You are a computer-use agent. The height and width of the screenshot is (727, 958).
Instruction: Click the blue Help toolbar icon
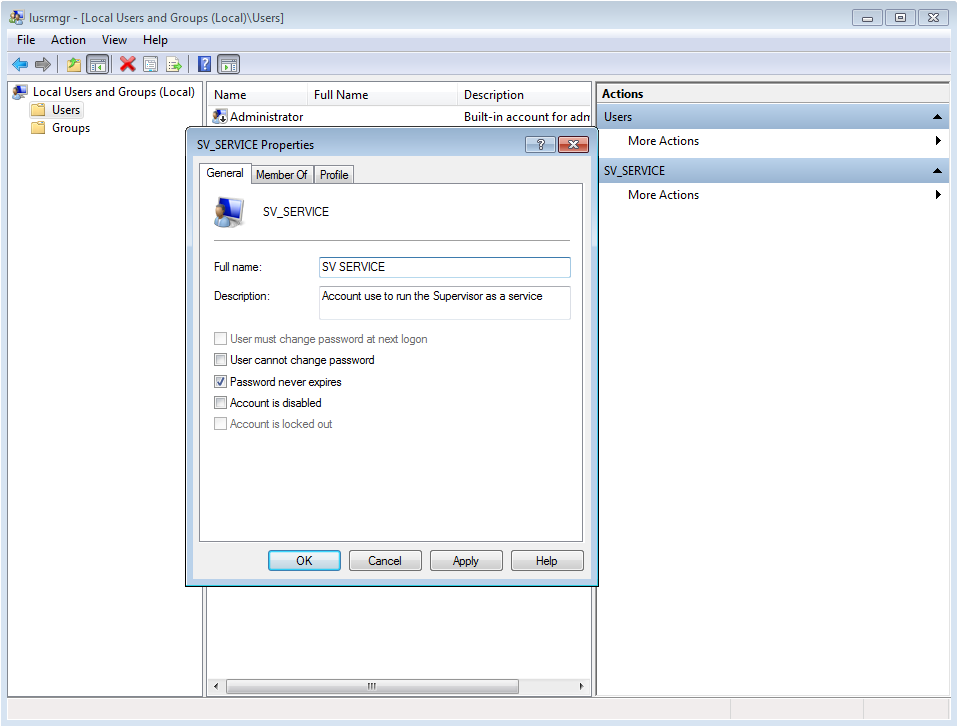pyautogui.click(x=204, y=64)
